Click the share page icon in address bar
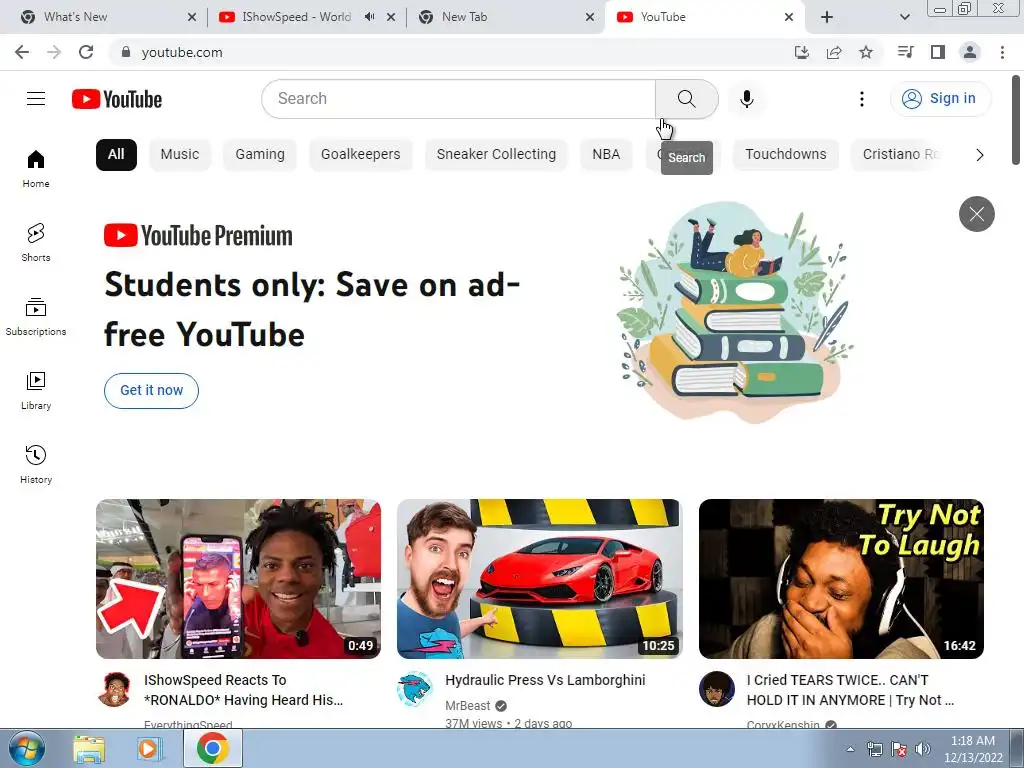 tap(834, 52)
